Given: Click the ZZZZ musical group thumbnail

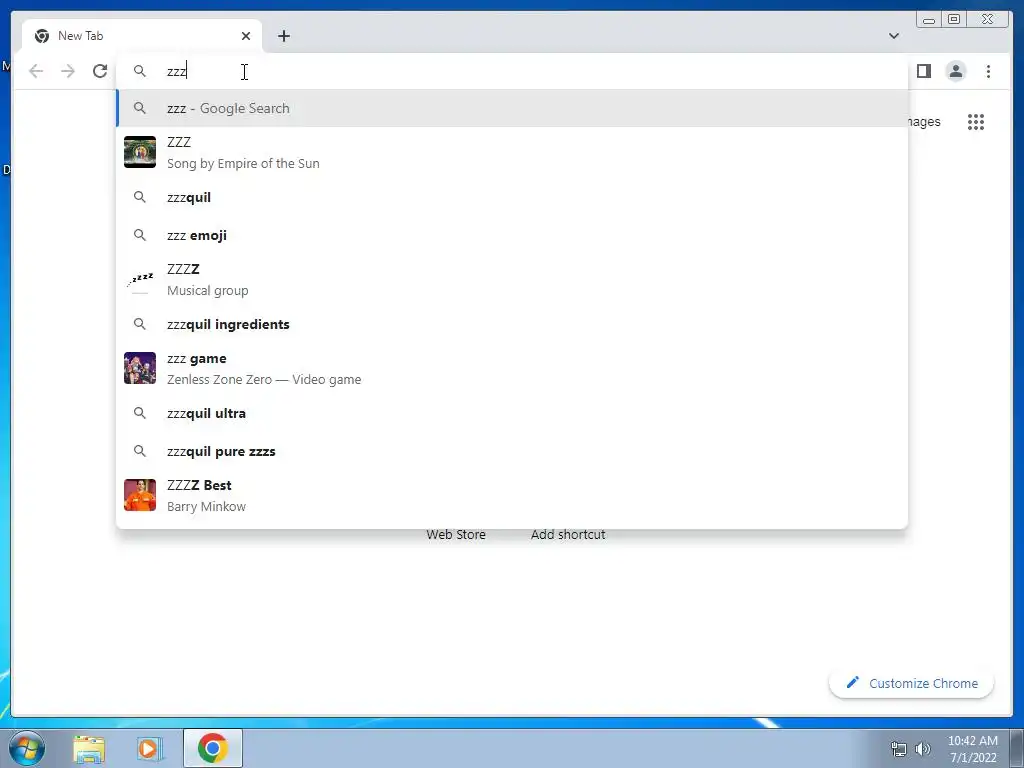Looking at the screenshot, I should point(140,280).
